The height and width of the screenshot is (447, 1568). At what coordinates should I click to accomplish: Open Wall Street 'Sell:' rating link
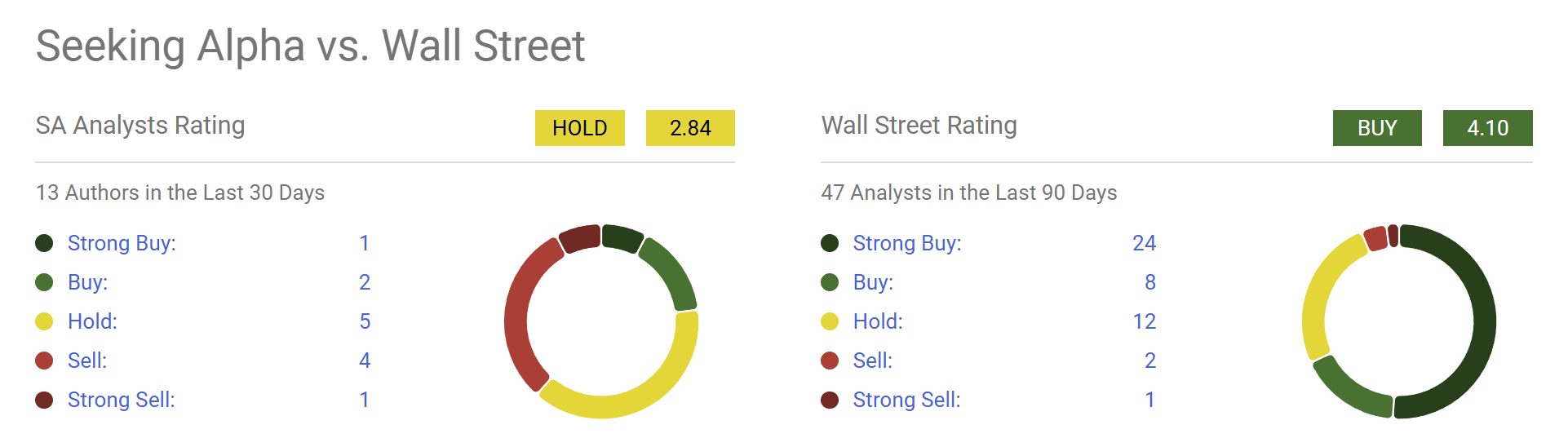tap(872, 361)
